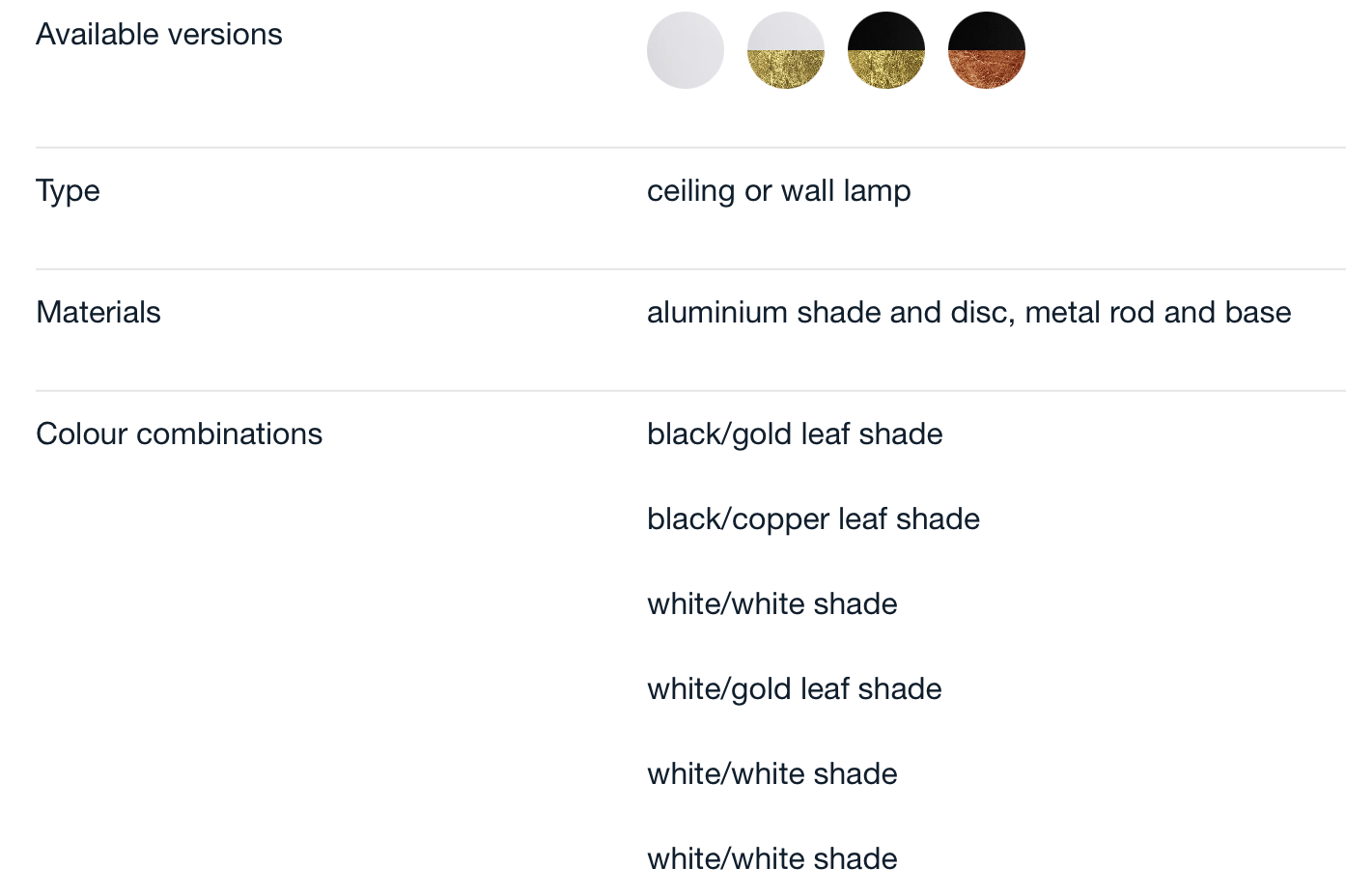Click the Colour combinations label
This screenshot has height=896, width=1346.
pos(180,434)
